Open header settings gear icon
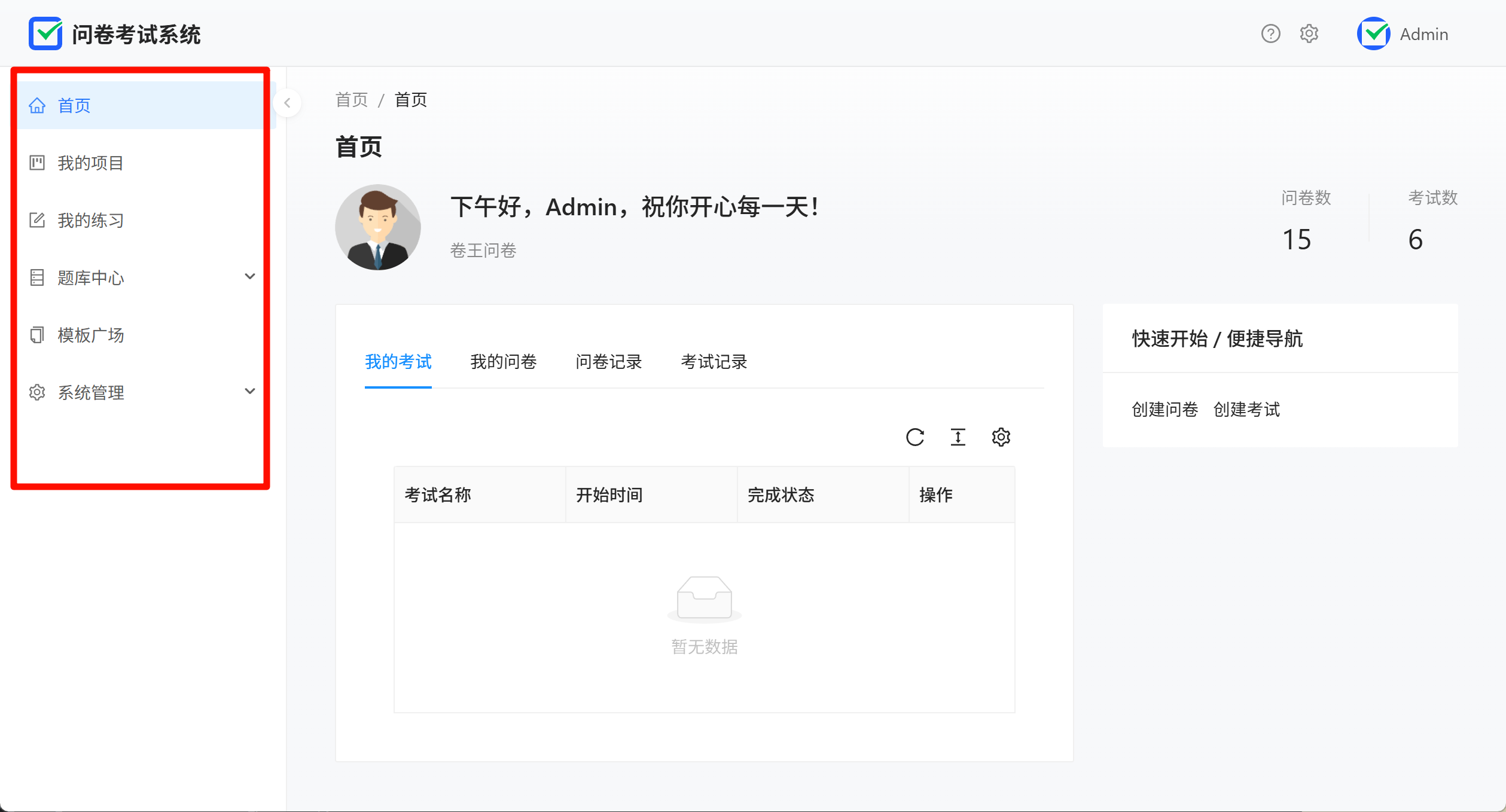 (x=1309, y=33)
